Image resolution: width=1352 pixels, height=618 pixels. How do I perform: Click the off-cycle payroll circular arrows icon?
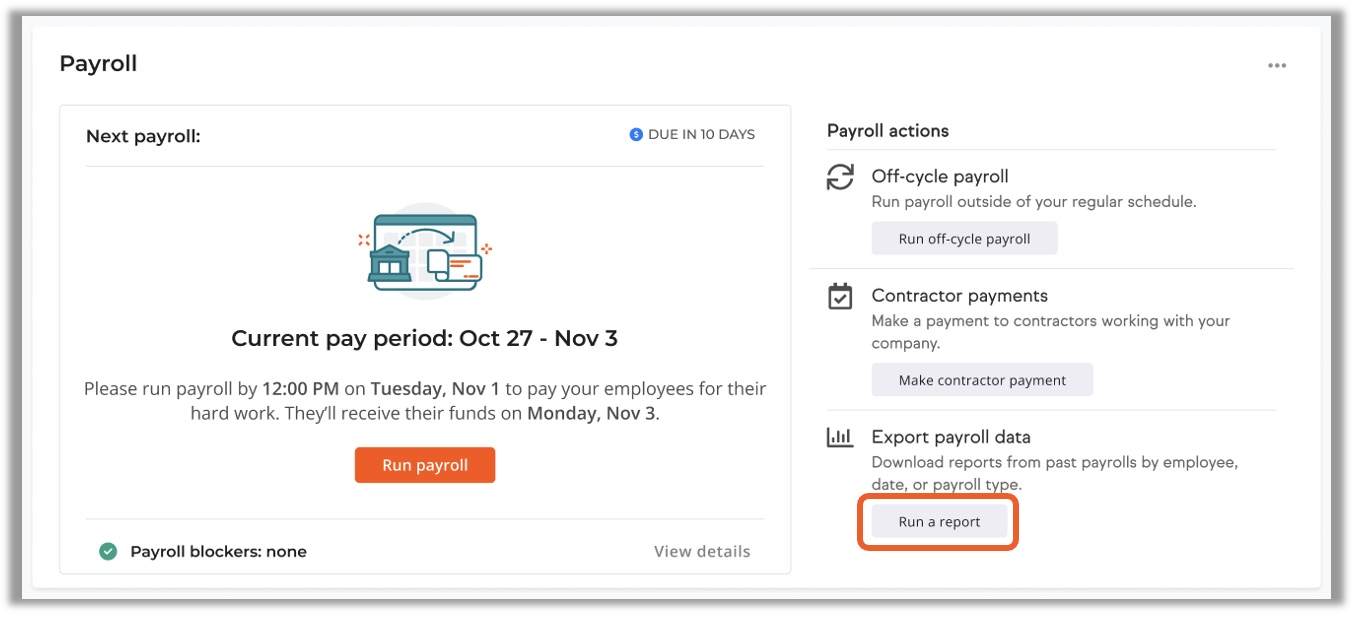pos(840,178)
